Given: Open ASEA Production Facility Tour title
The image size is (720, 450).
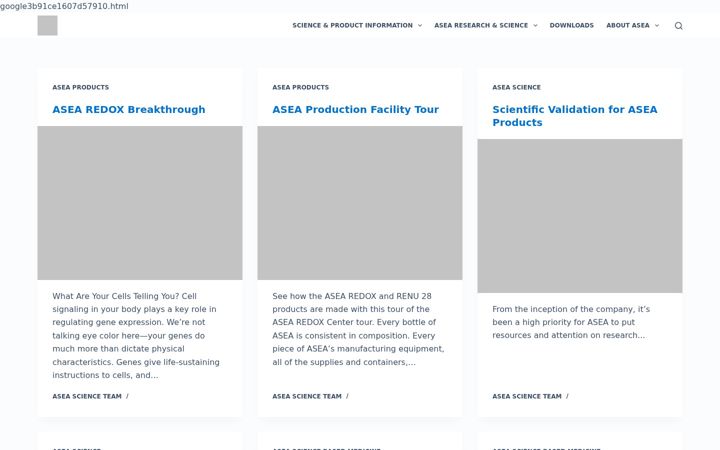Looking at the screenshot, I should pos(355,110).
